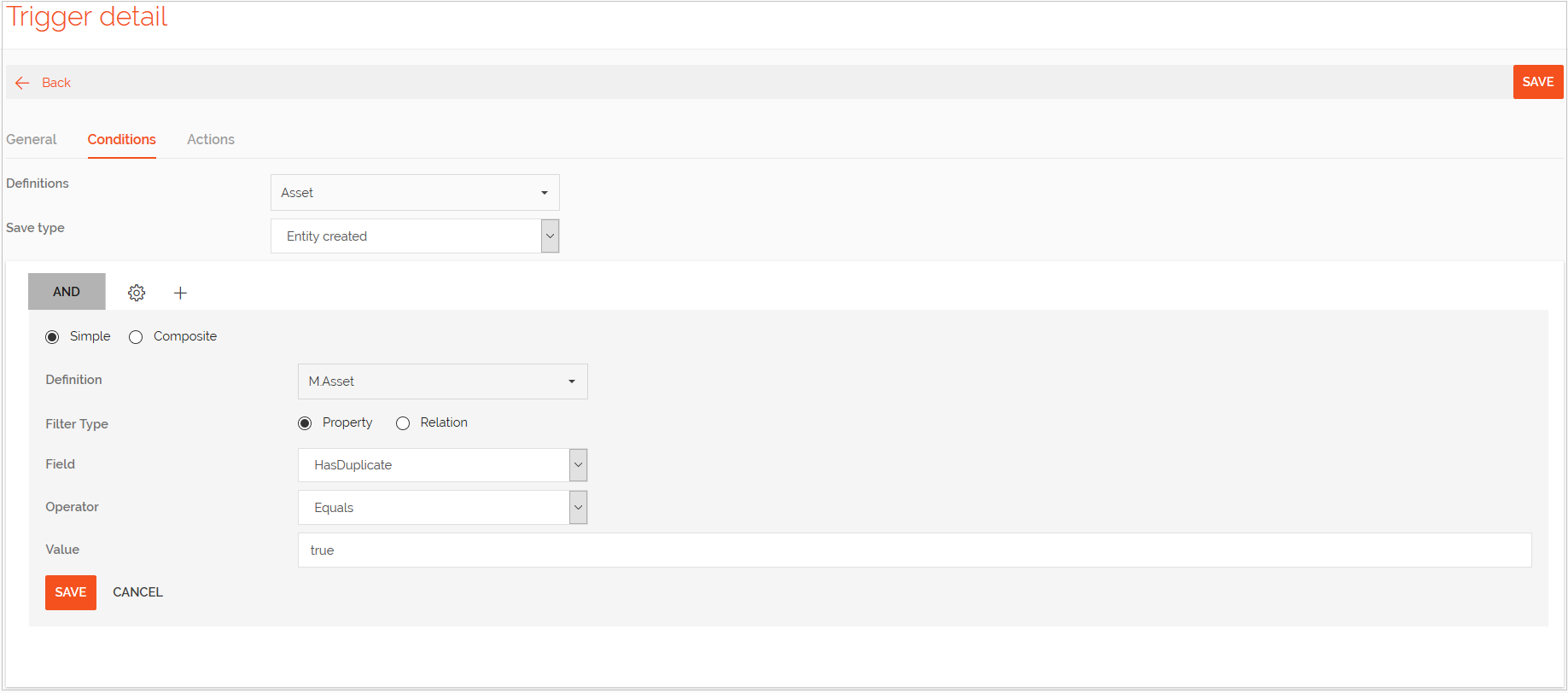Click the back arrow icon
This screenshot has height=693, width=1568.
tap(21, 82)
